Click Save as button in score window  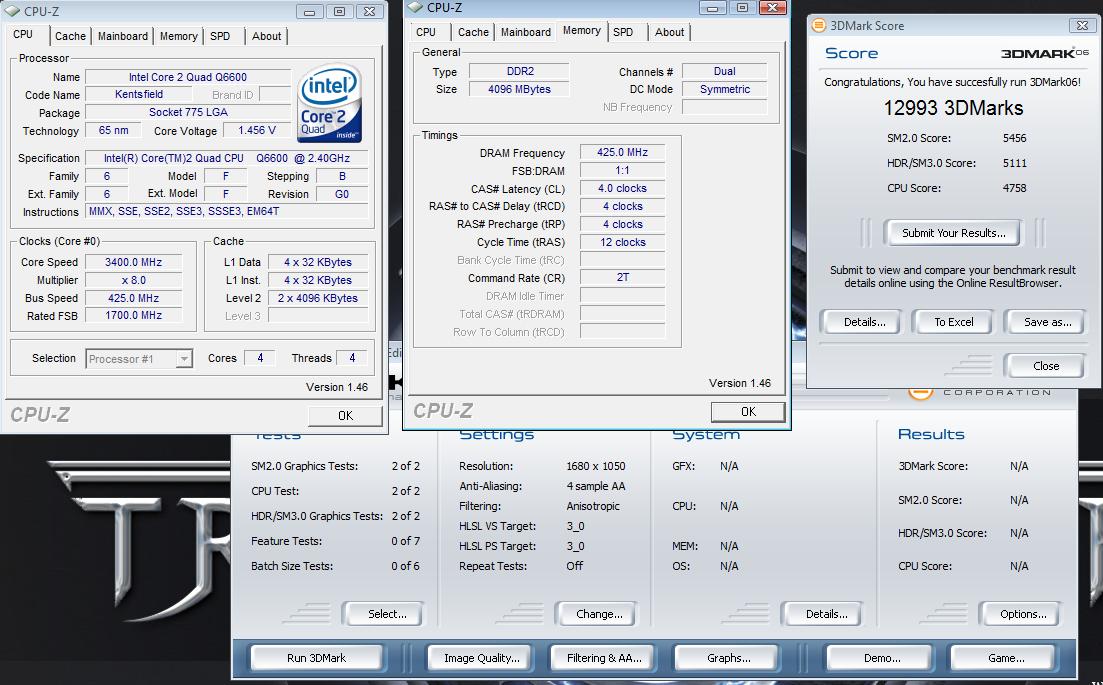(x=1047, y=322)
